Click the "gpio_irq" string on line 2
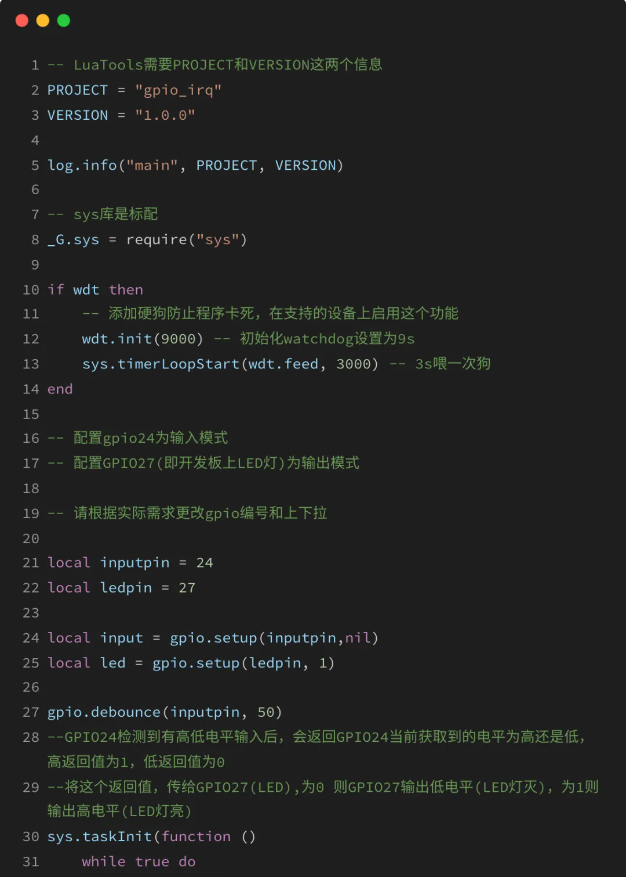The width and height of the screenshot is (626, 877). click(178, 91)
